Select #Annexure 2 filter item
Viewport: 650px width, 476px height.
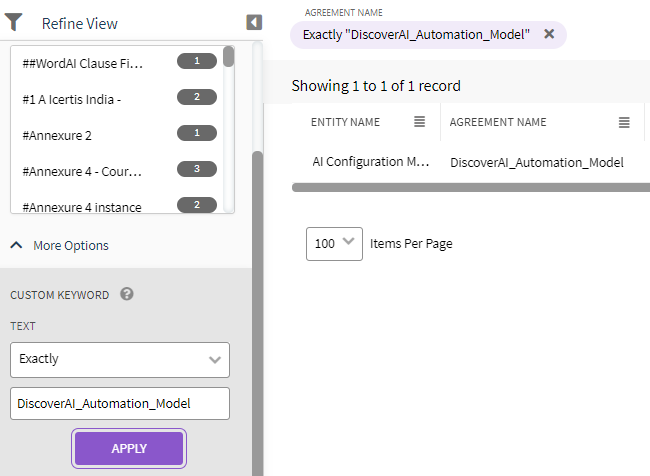[56, 134]
